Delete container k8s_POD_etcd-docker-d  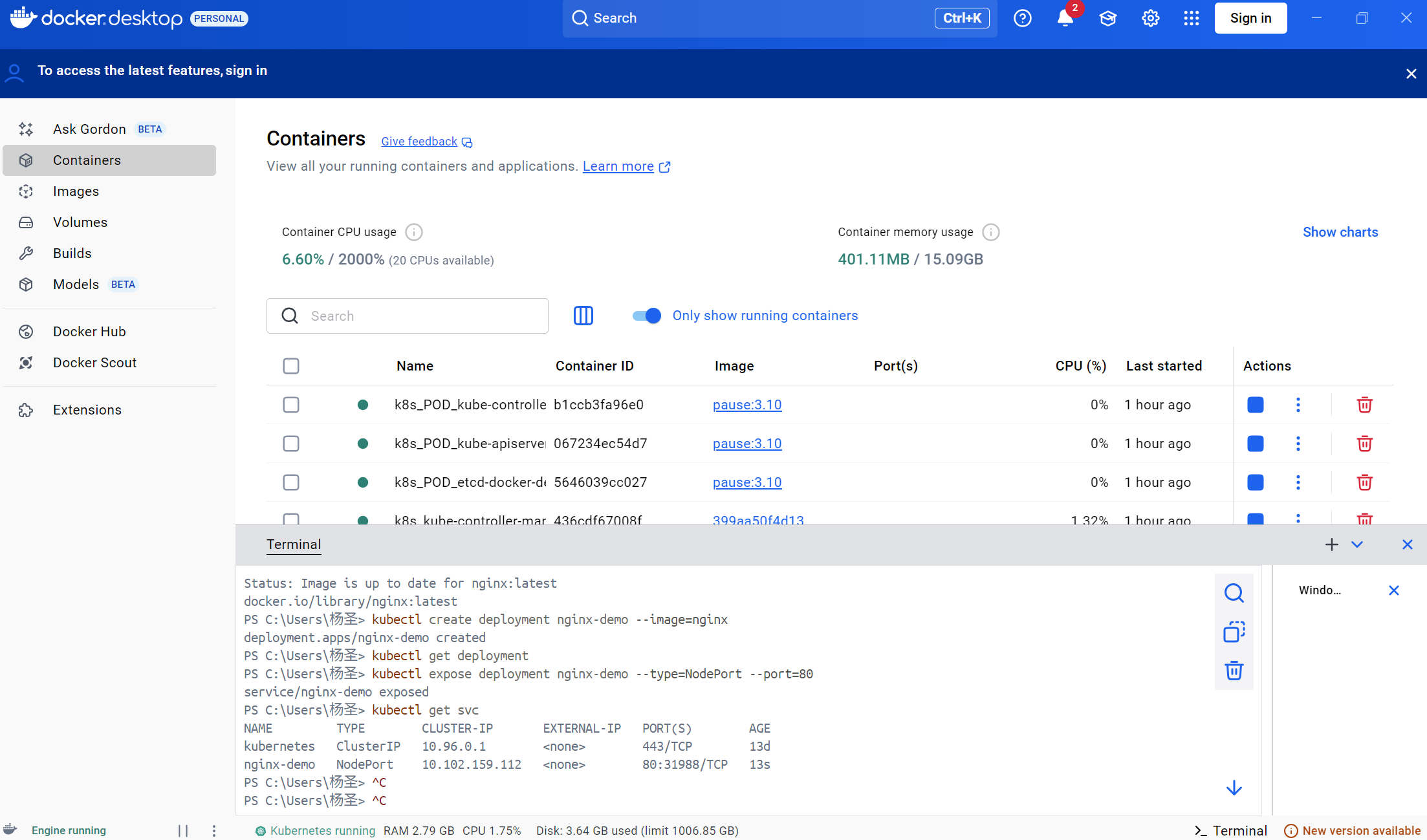[1365, 482]
